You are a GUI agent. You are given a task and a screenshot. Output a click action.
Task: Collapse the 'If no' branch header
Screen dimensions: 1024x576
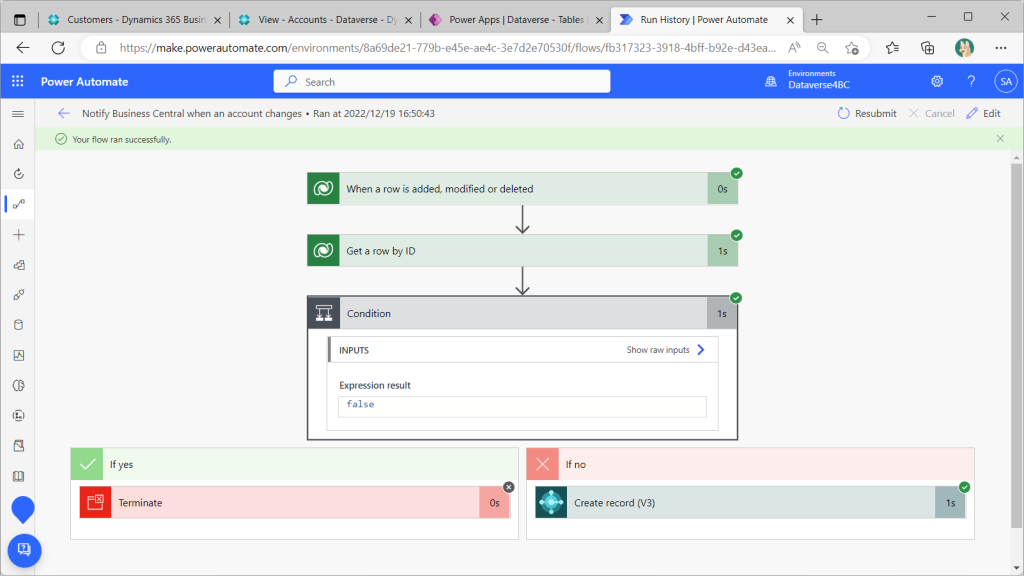(750, 464)
